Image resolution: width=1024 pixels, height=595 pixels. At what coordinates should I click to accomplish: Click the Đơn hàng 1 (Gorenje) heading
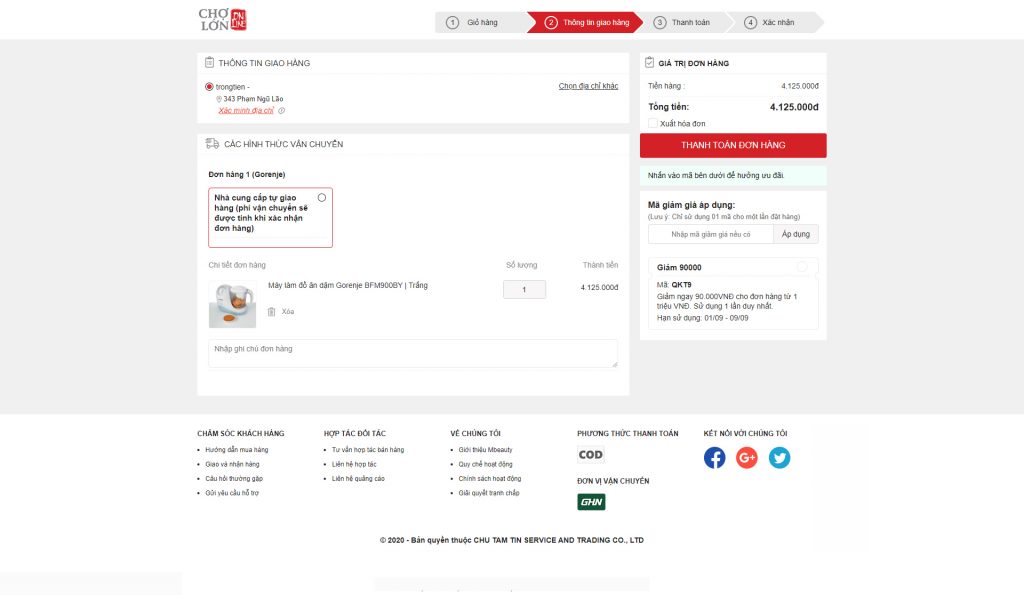pyautogui.click(x=247, y=174)
